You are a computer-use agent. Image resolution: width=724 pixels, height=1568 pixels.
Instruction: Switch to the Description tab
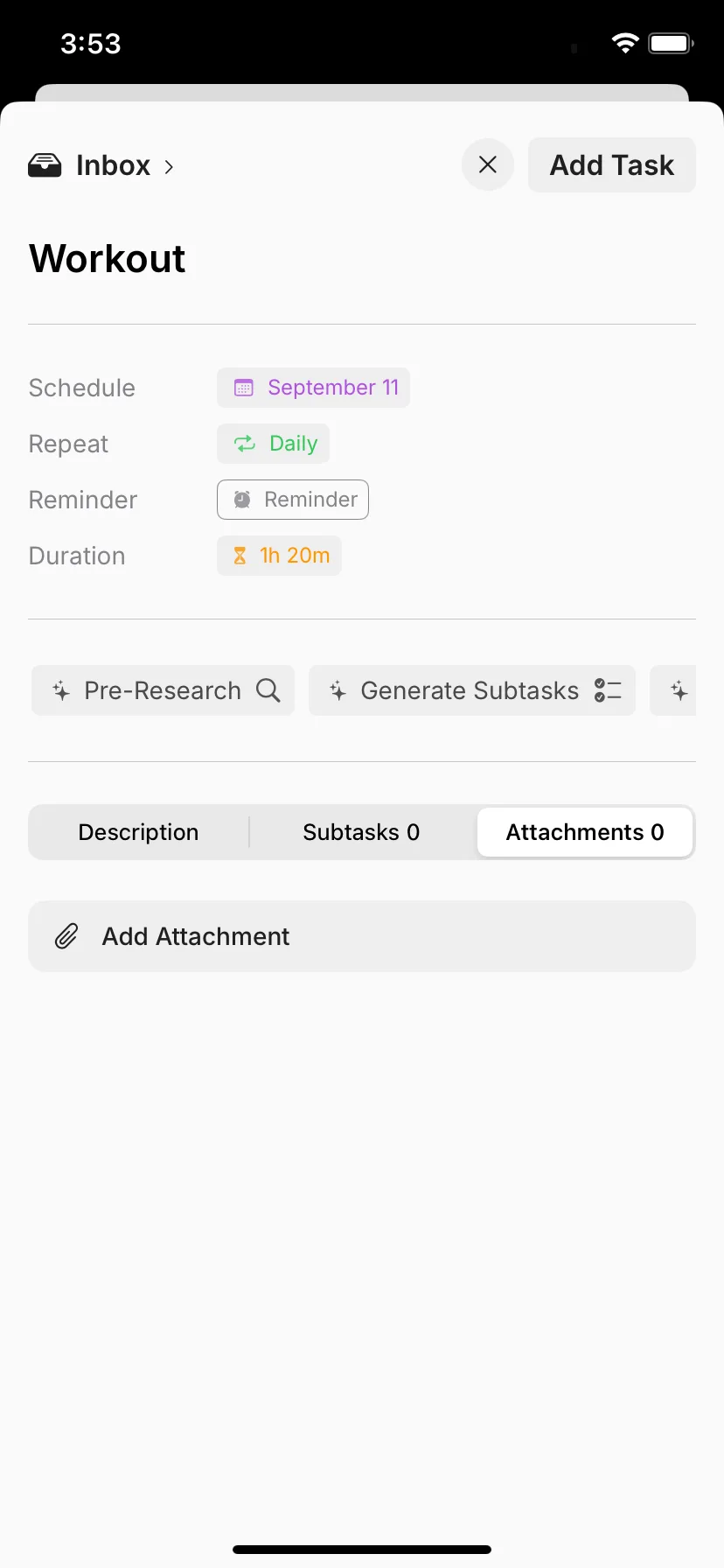coord(138,832)
